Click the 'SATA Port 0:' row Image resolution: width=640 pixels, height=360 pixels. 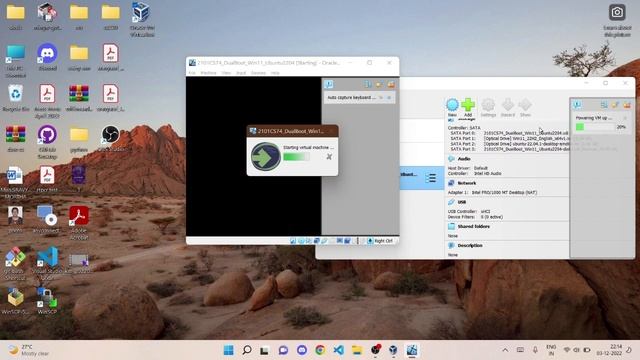tap(509, 133)
